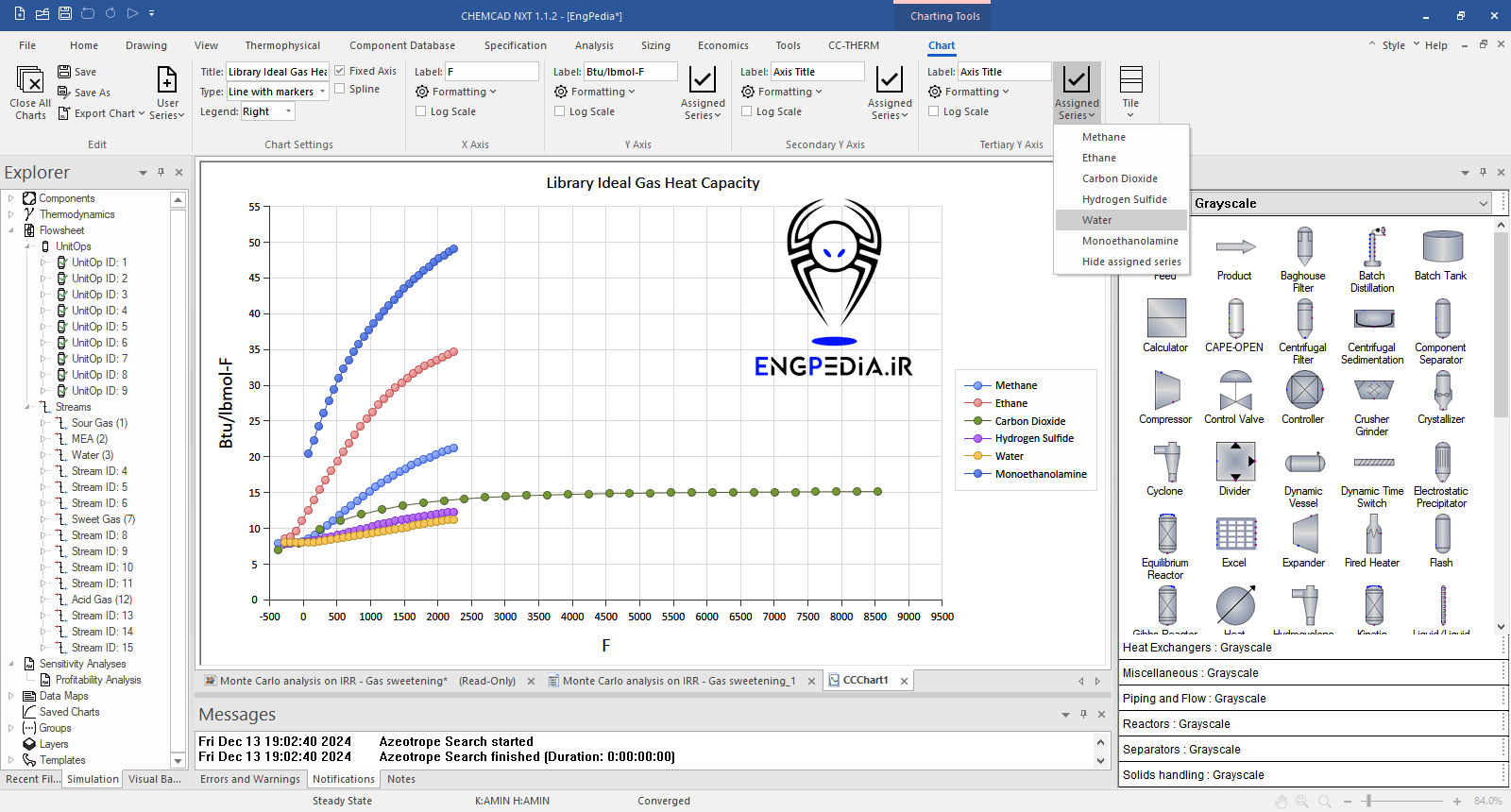Image resolution: width=1511 pixels, height=812 pixels.
Task: Choose Water from assigned series menu
Action: [x=1121, y=220]
